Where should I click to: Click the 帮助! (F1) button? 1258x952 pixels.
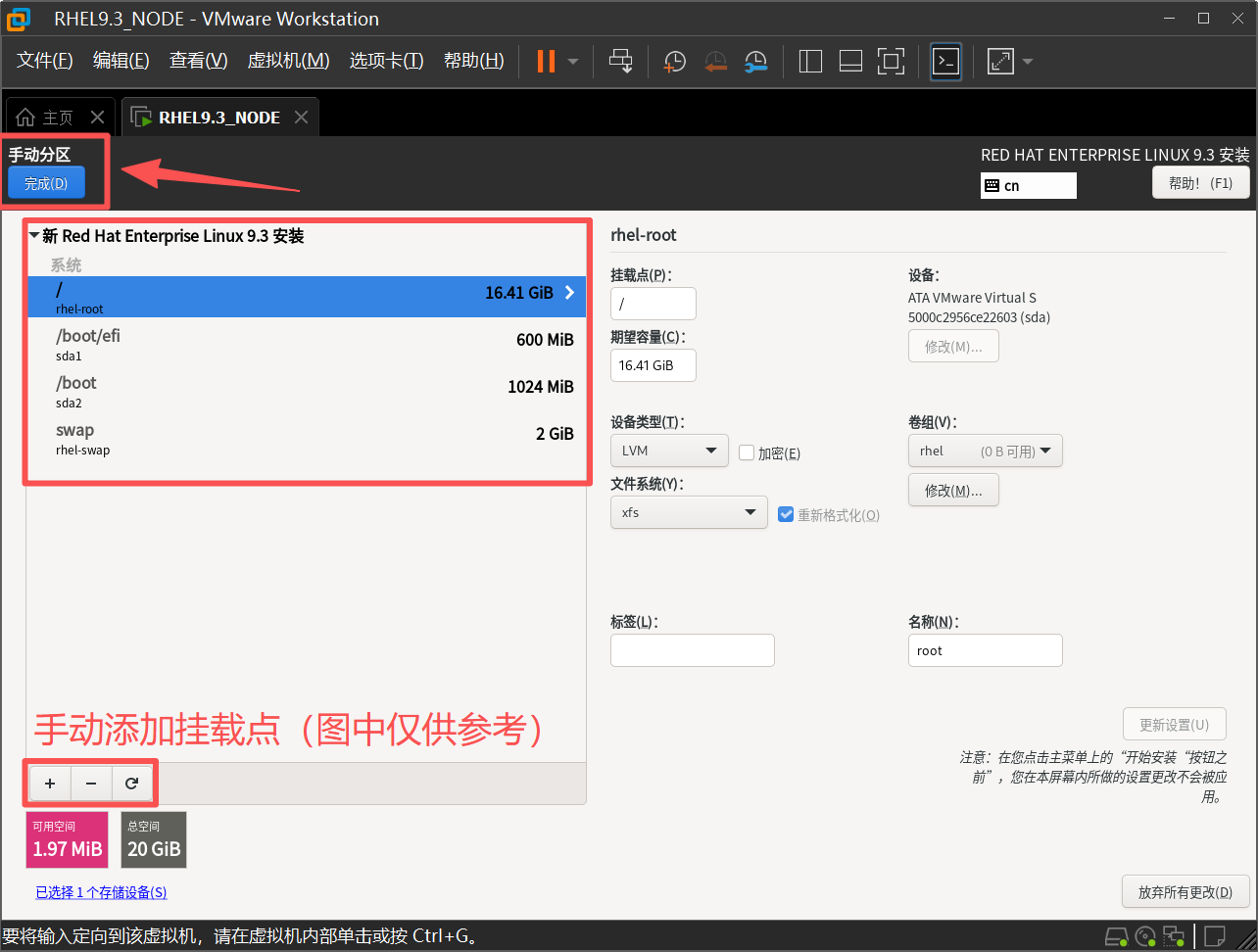coord(1201,183)
